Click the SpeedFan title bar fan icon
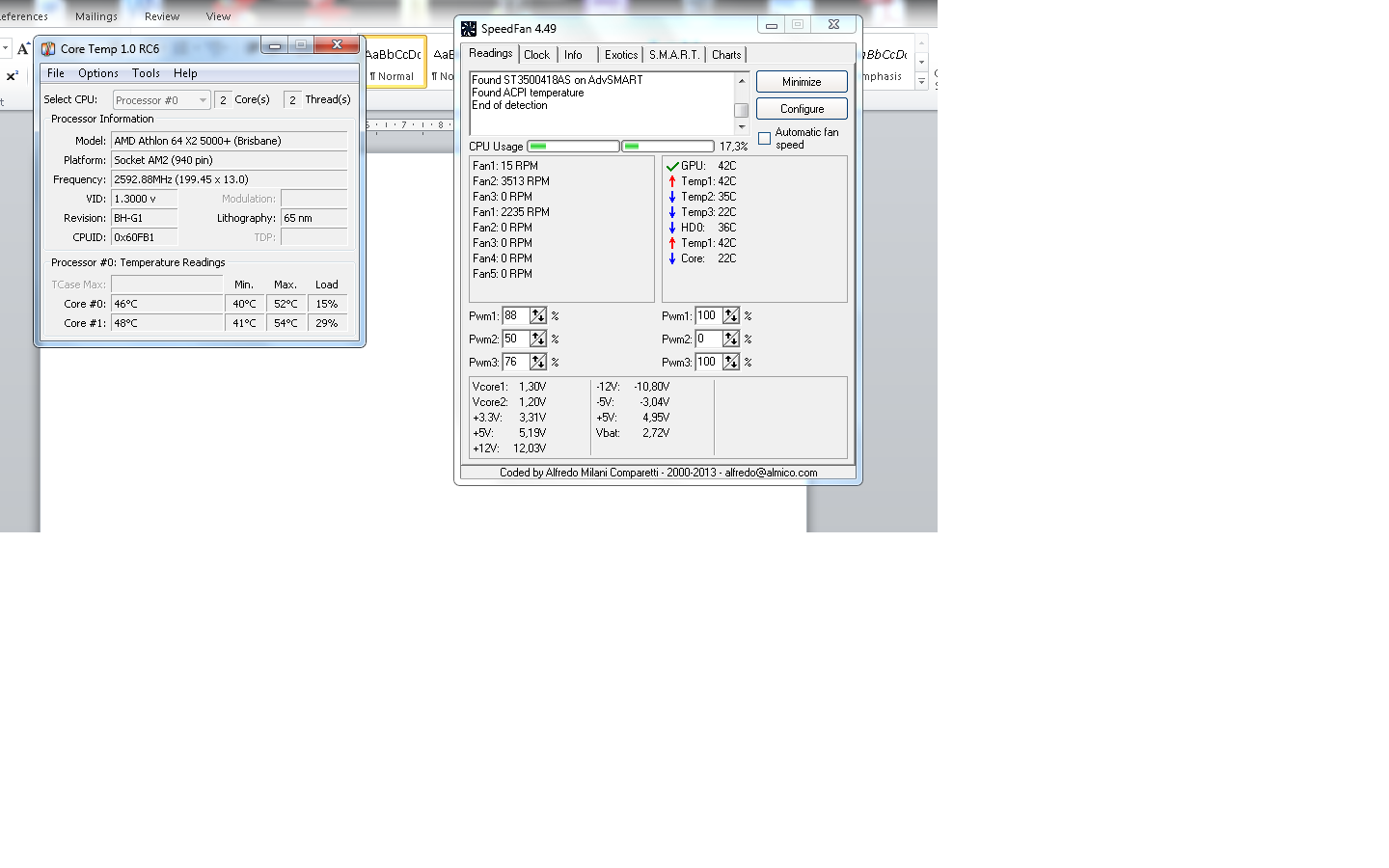The image size is (1389, 868). 469,28
